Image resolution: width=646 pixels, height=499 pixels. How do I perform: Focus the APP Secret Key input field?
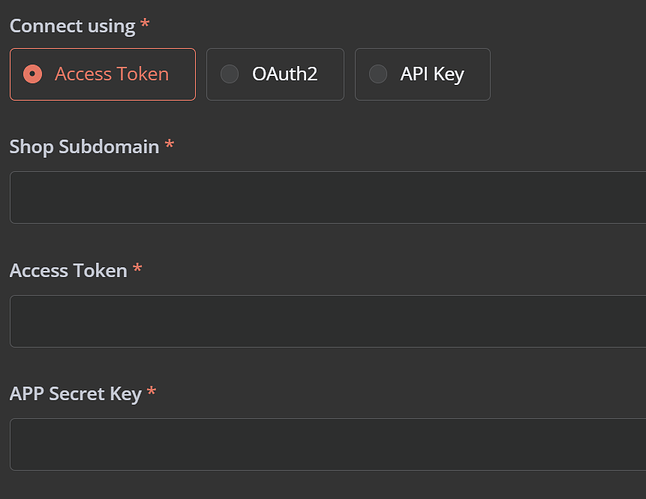[328, 445]
